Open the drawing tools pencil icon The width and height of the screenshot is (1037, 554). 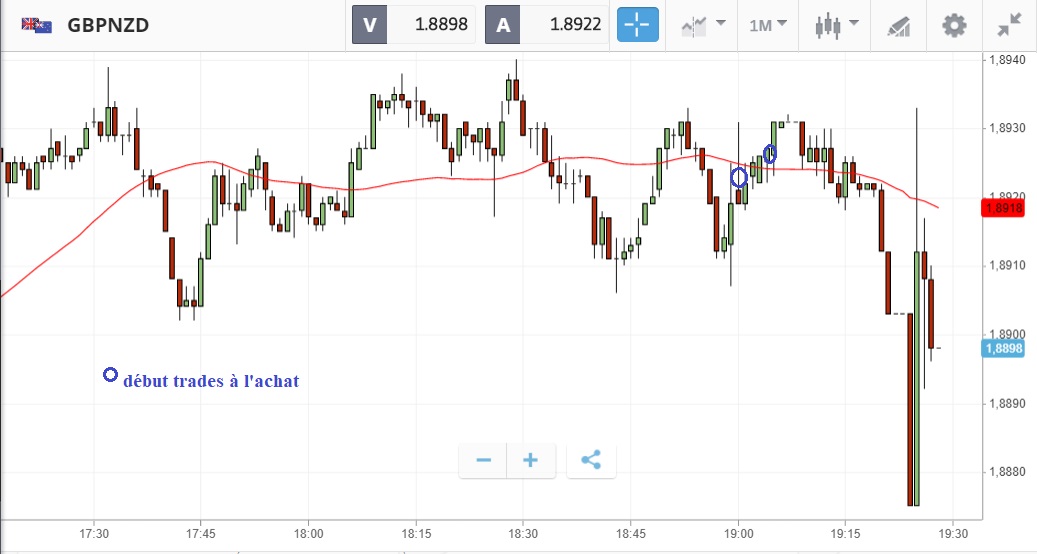pyautogui.click(x=899, y=25)
